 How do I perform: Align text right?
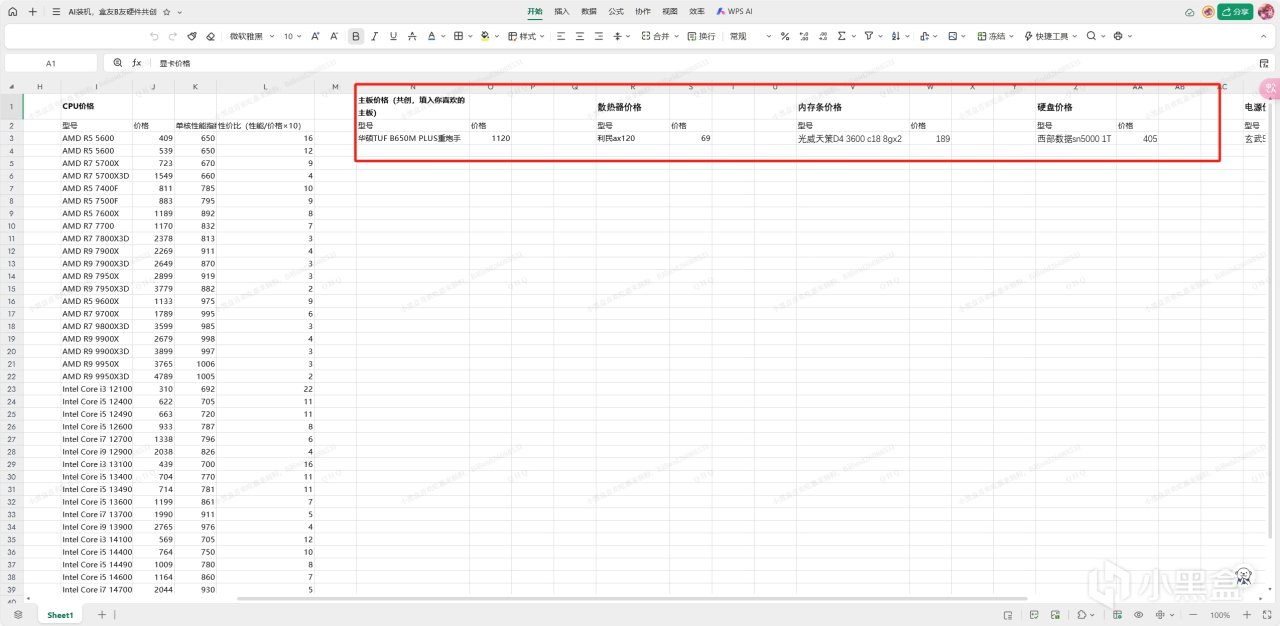[x=599, y=36]
